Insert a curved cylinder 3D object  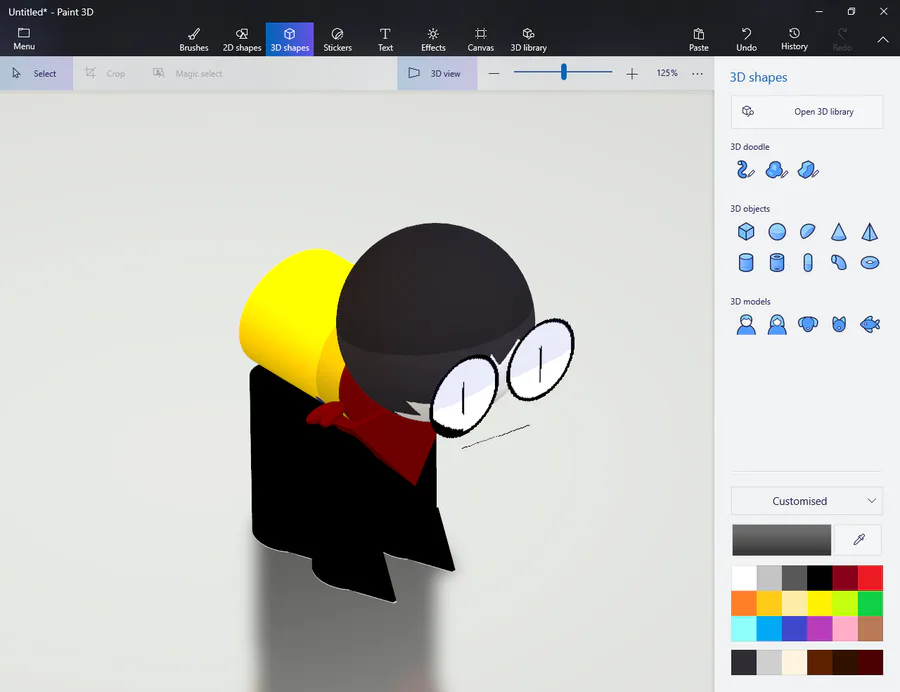pyautogui.click(x=839, y=263)
